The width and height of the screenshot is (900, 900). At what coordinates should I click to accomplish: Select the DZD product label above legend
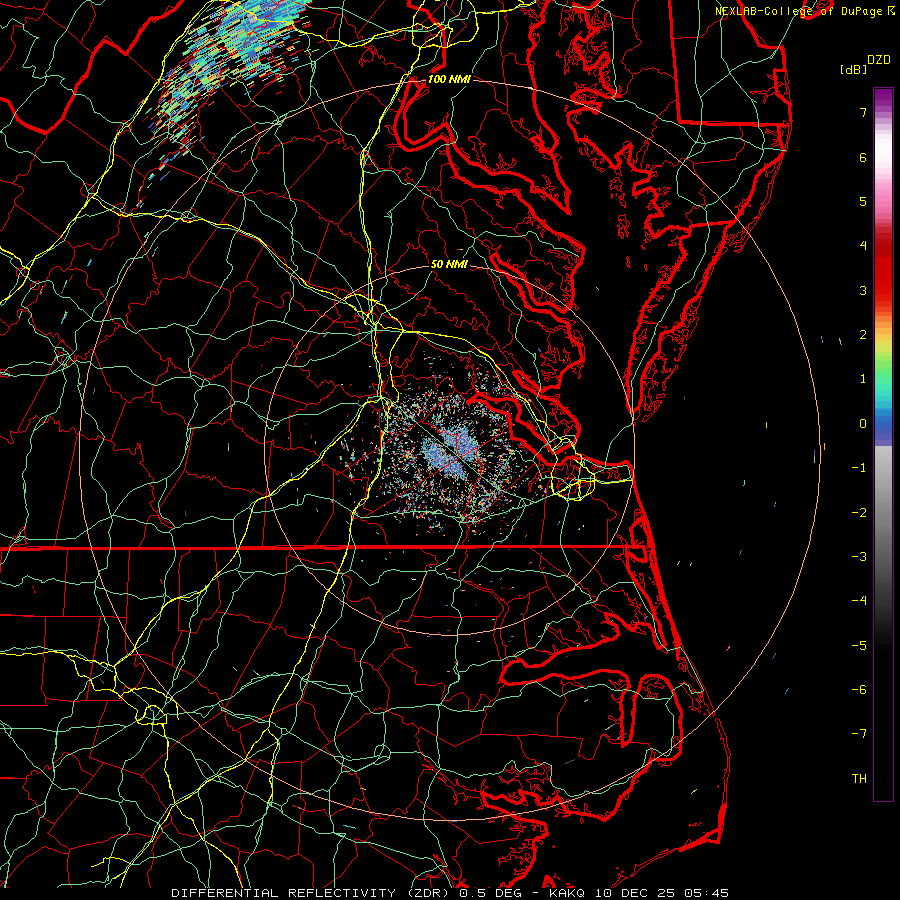tap(879, 60)
